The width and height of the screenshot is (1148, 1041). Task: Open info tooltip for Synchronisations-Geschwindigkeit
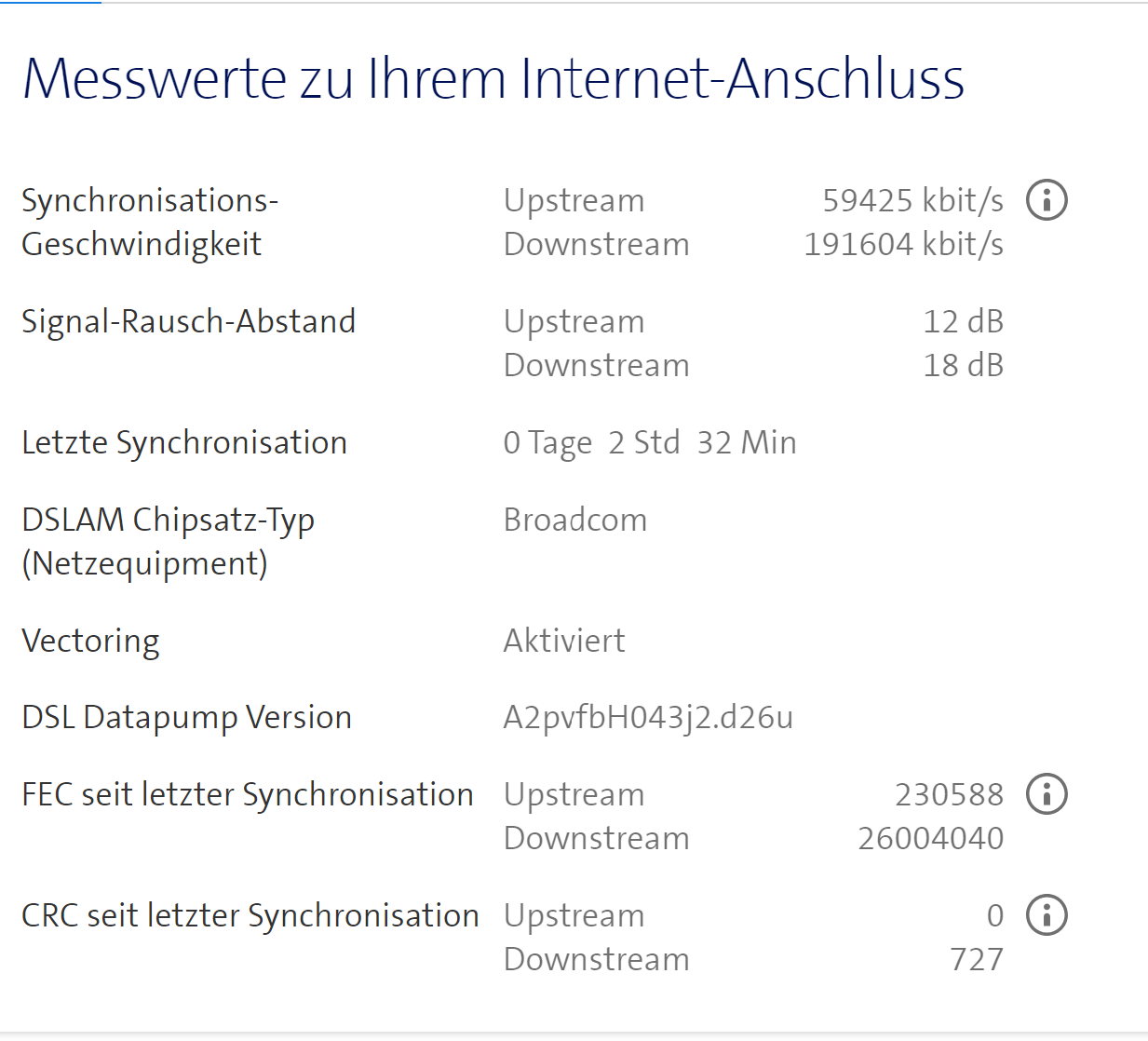(x=1046, y=199)
